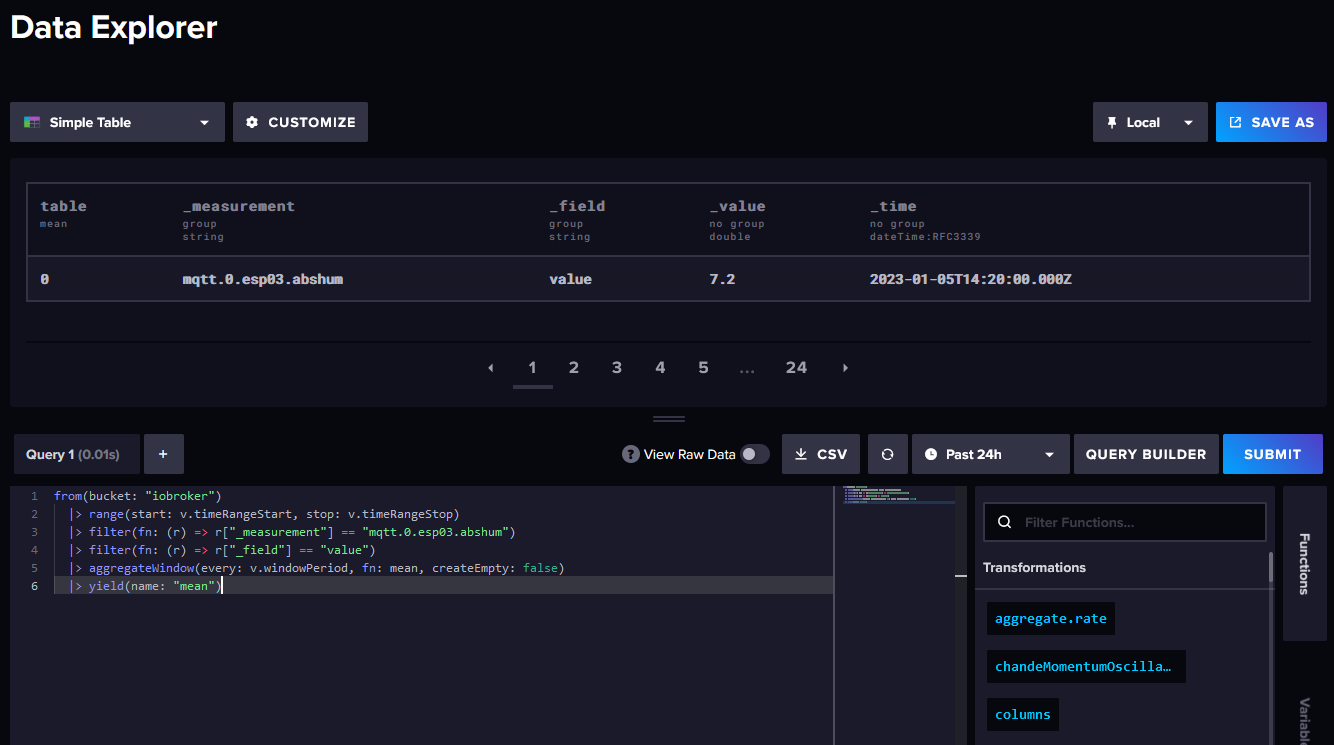Click the _value column header
This screenshot has height=745, width=1334.
pos(737,206)
